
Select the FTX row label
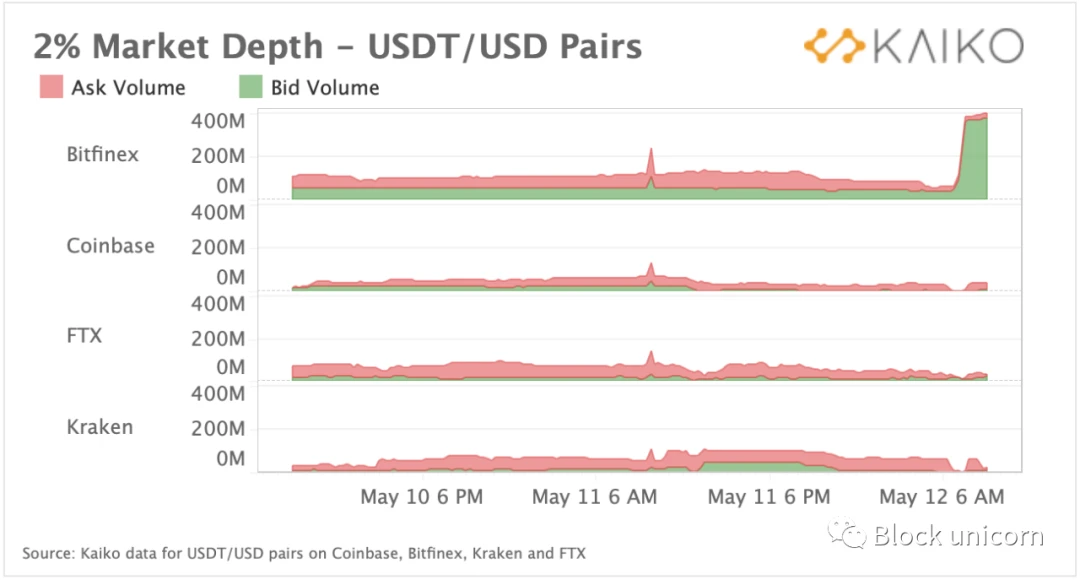pyautogui.click(x=84, y=335)
